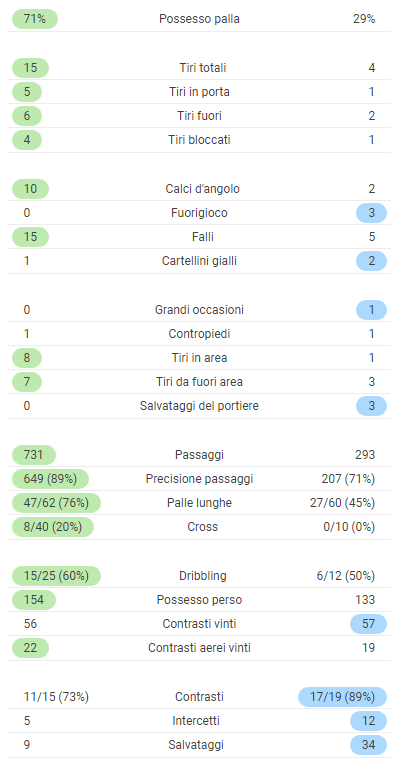The width and height of the screenshot is (399, 775).
Task: Select the Cartellini gialli label
Action: pyautogui.click(x=199, y=261)
